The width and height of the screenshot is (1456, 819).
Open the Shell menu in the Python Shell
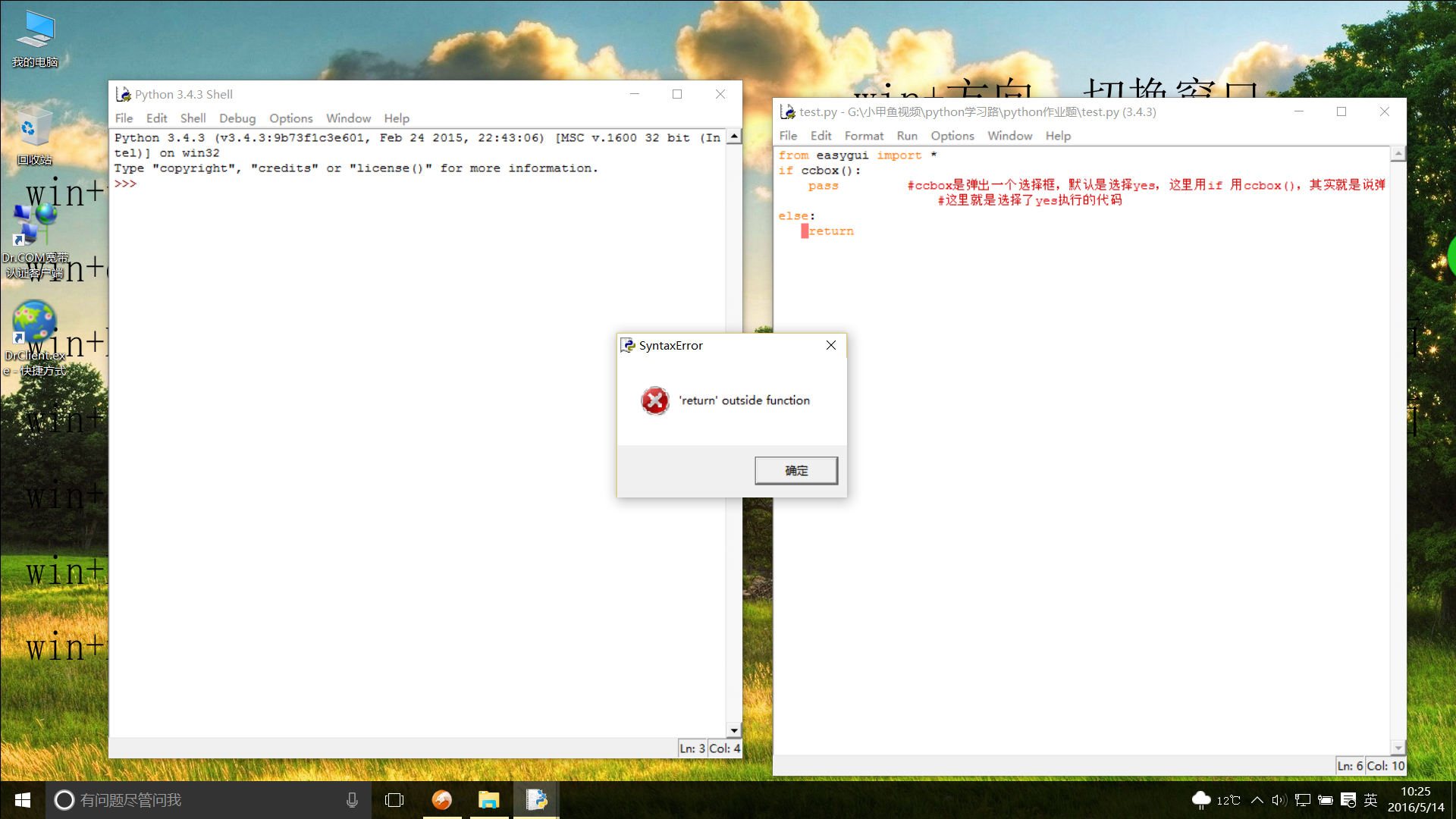pos(193,118)
